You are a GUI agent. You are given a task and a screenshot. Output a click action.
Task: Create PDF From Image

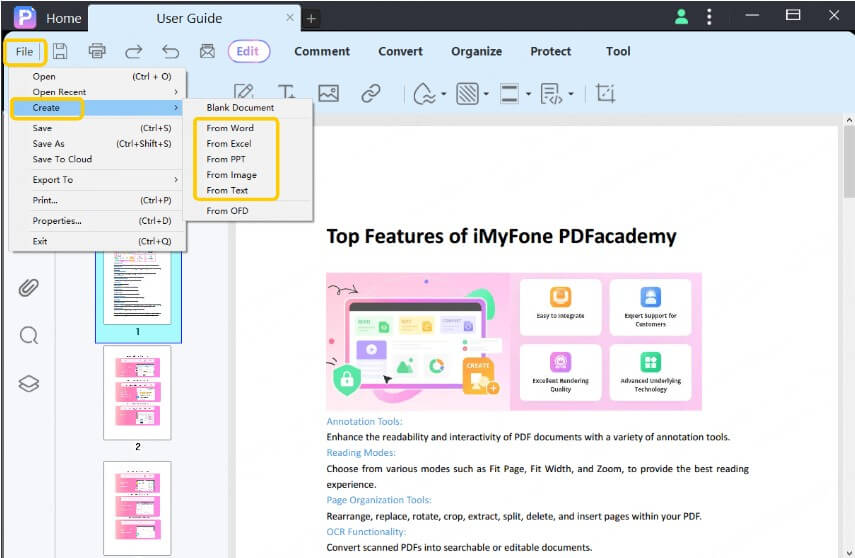(x=249, y=175)
